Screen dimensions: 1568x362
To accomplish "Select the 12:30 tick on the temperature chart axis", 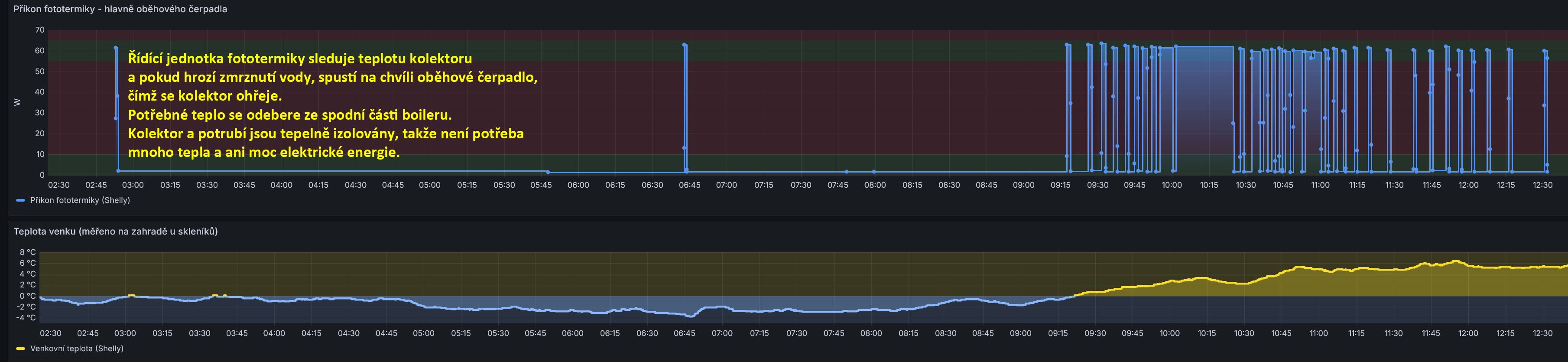I will tap(1542, 333).
